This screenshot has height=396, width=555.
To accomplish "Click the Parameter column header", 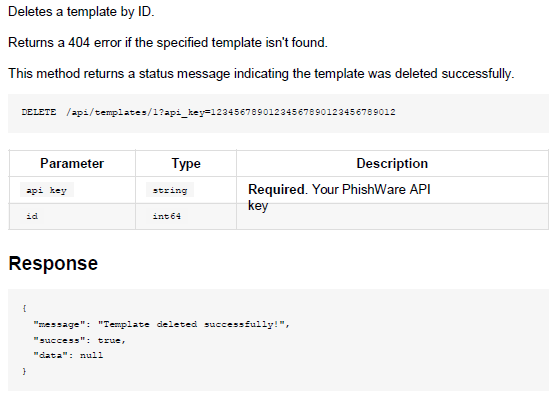I will tap(72, 163).
